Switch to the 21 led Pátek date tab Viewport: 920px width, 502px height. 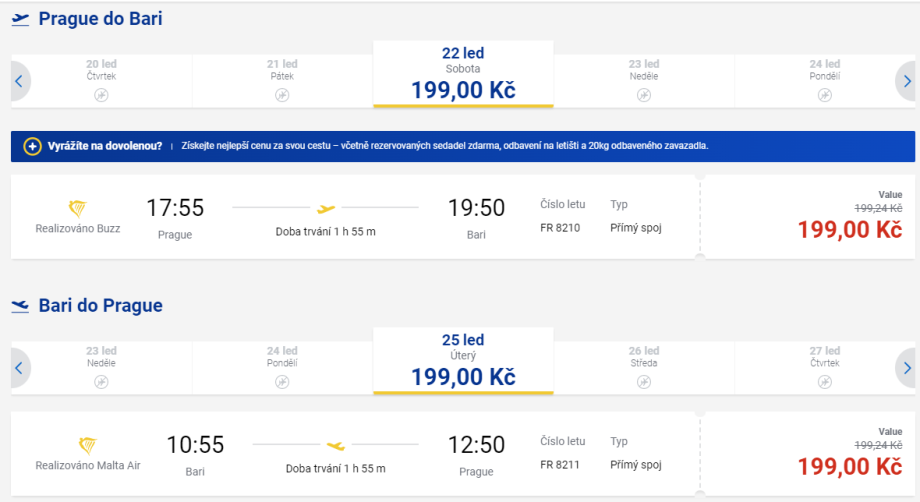point(282,80)
